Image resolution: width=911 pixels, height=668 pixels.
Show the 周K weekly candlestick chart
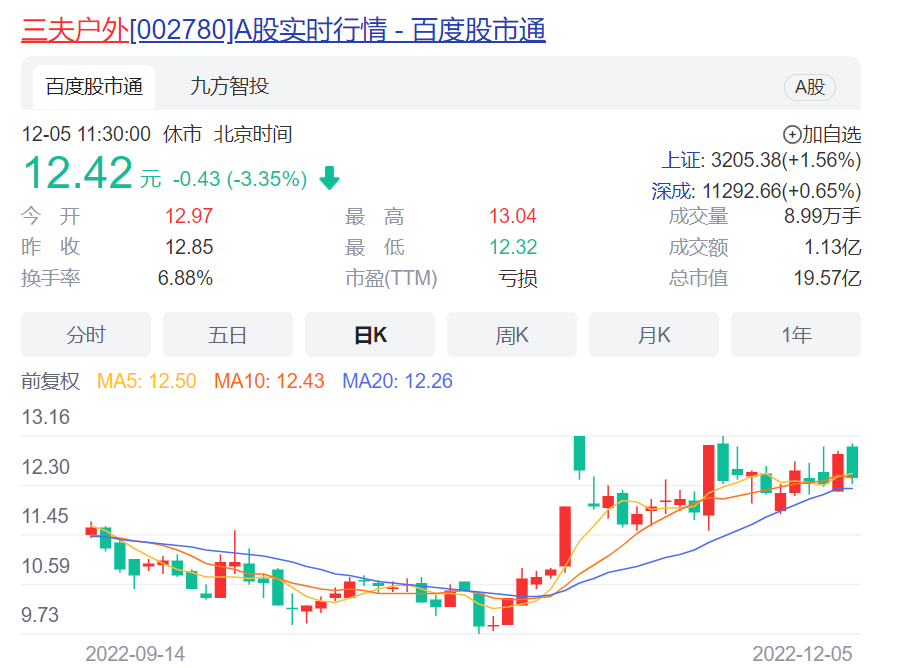pyautogui.click(x=512, y=335)
